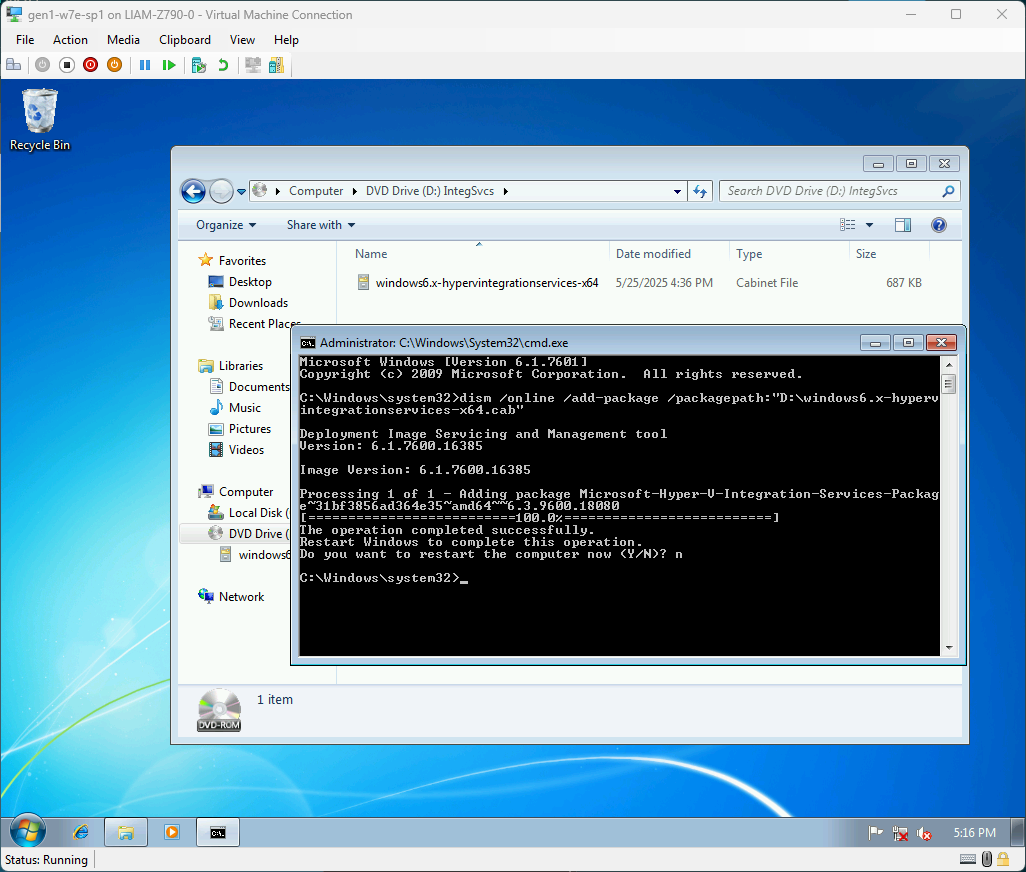This screenshot has height=872, width=1026.
Task: Launch Internet Explorer from the taskbar
Action: pos(80,833)
